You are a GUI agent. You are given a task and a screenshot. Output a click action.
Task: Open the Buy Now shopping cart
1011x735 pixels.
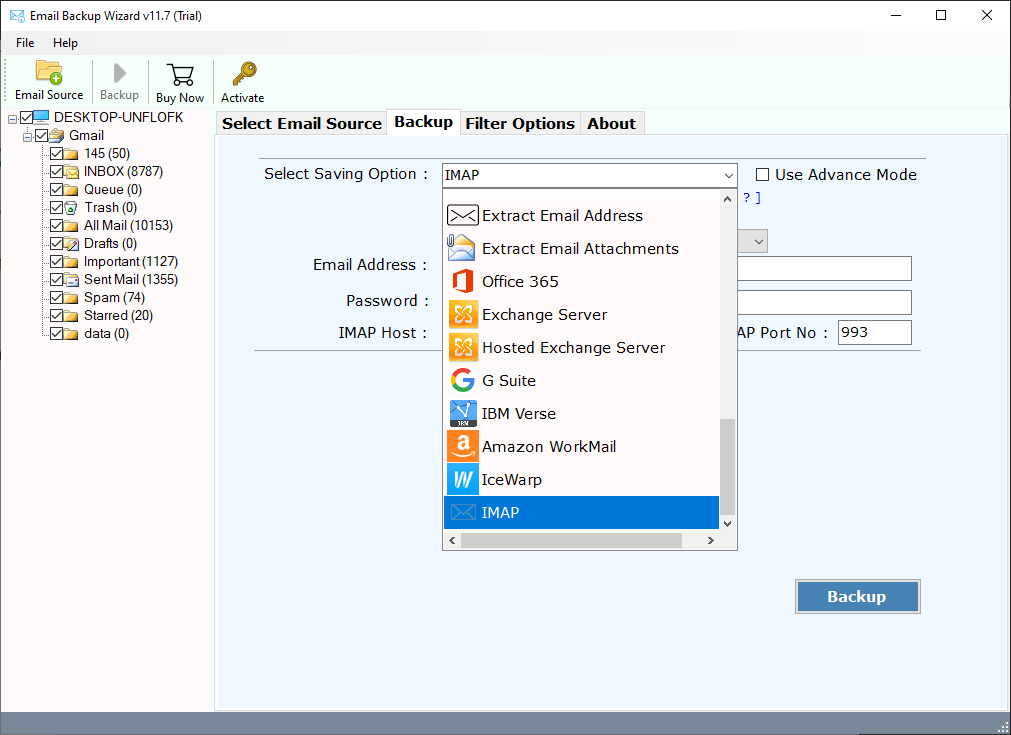[x=180, y=74]
